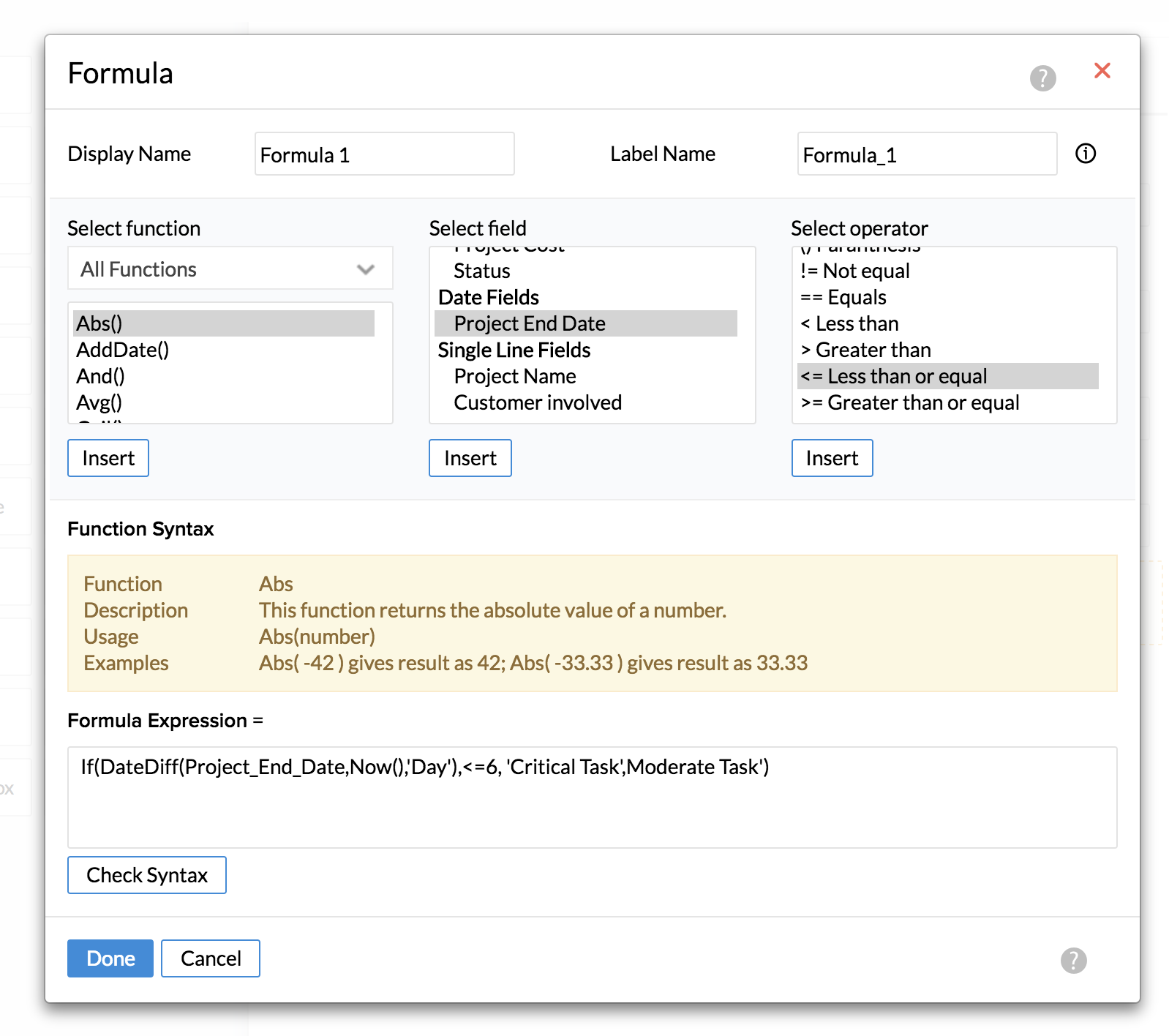The height and width of the screenshot is (1036, 1169).
Task: Select the Customer involved field
Action: 538,402
